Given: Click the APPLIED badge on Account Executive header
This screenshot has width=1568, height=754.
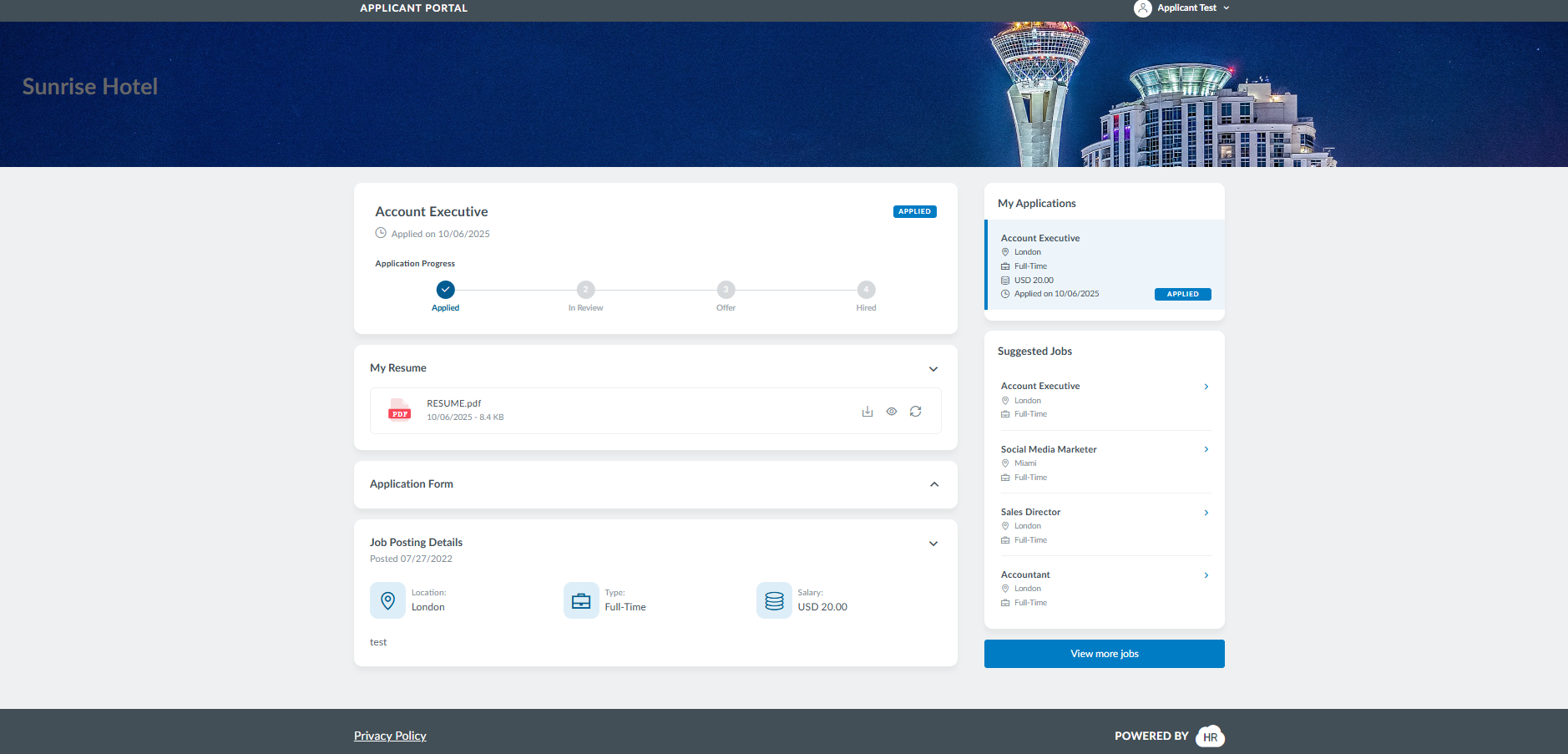Looking at the screenshot, I should (x=915, y=211).
